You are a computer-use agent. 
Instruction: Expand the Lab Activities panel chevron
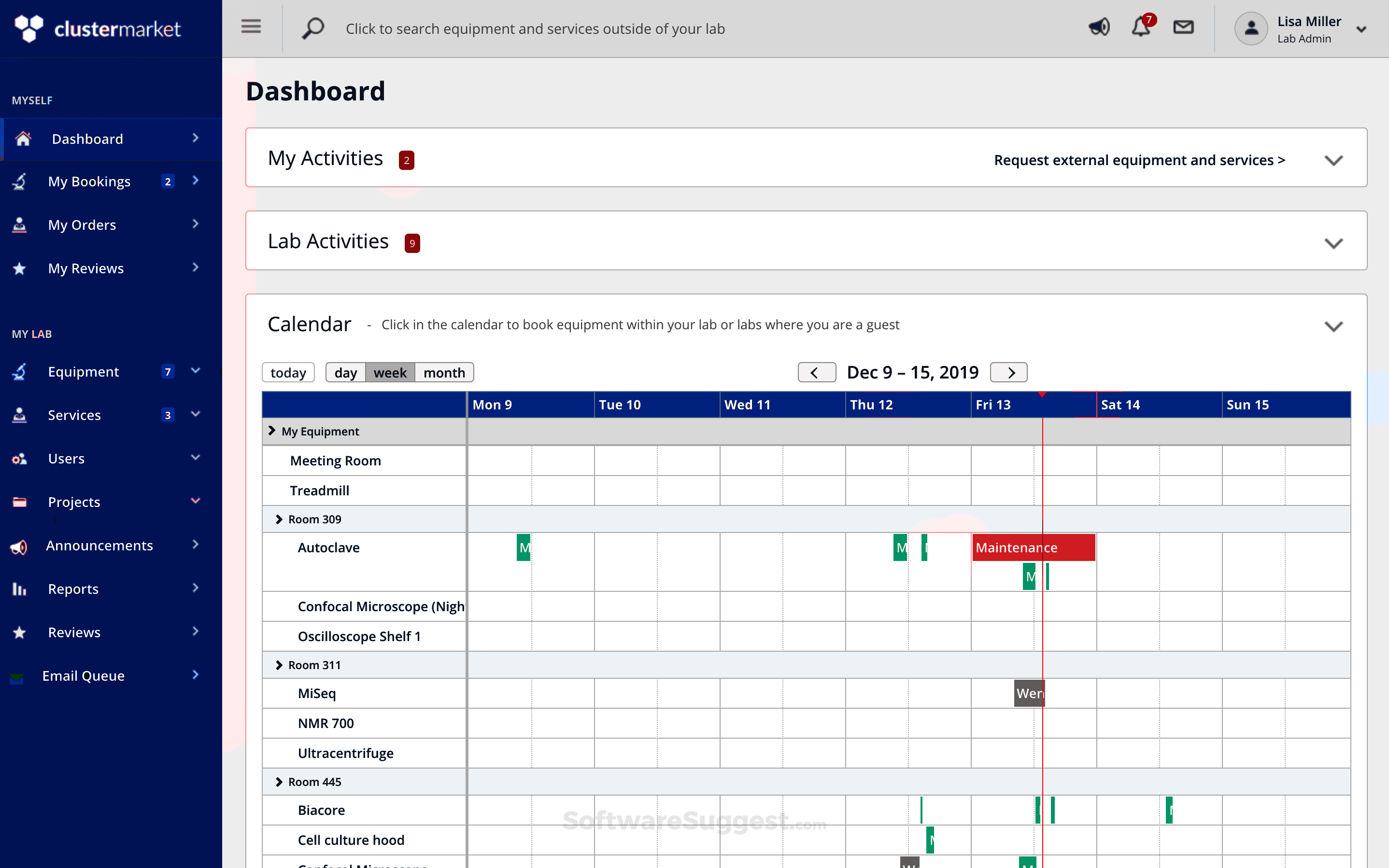1332,243
